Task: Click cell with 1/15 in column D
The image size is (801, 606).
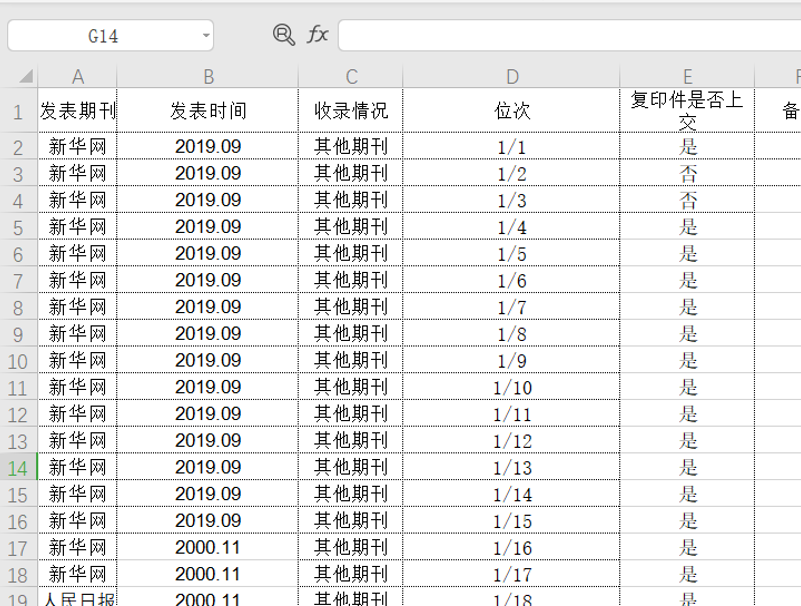Action: click(x=512, y=521)
